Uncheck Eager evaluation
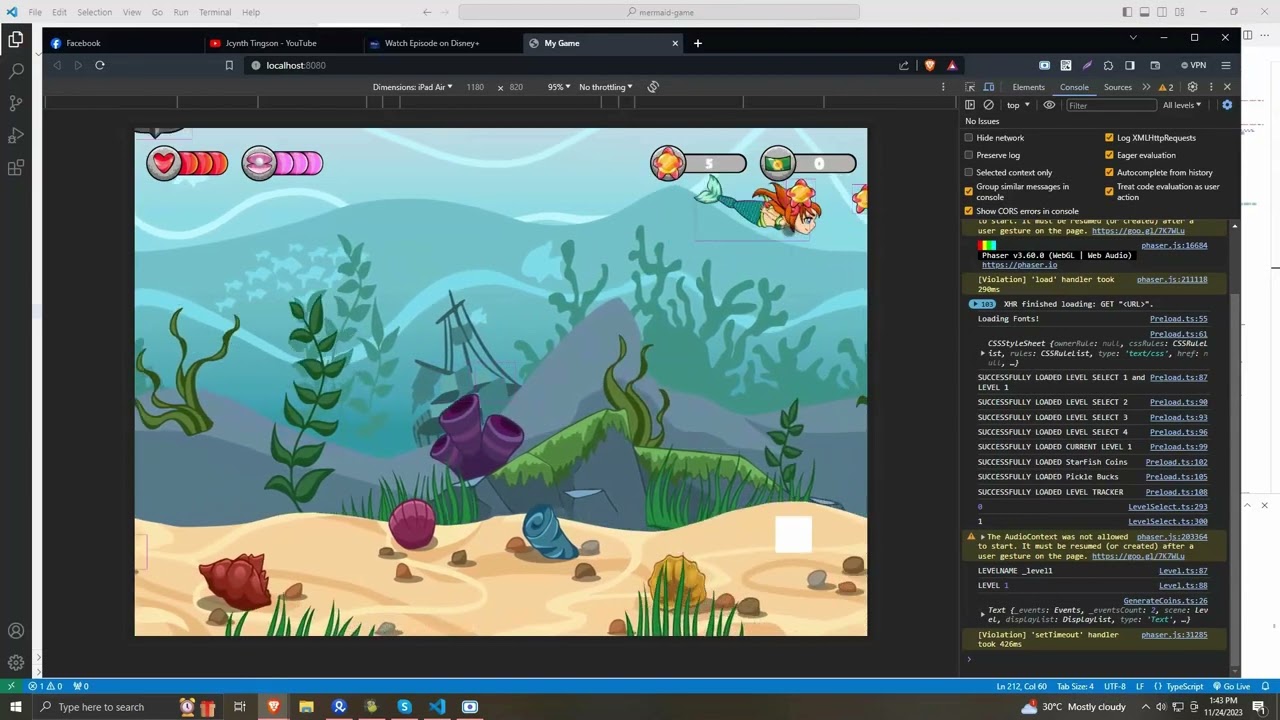Screen dimensions: 1280x720 (1109, 155)
